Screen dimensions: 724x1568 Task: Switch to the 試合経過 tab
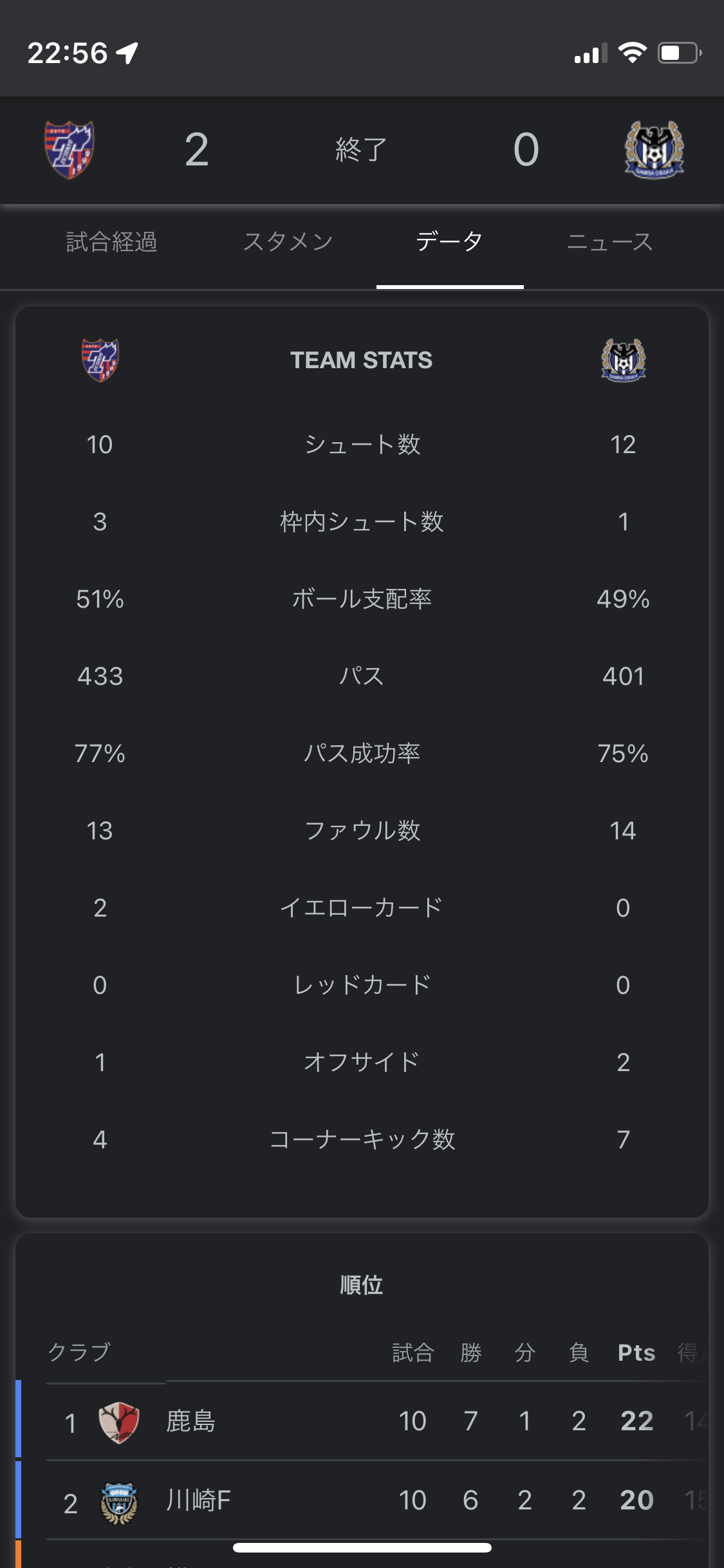point(112,242)
